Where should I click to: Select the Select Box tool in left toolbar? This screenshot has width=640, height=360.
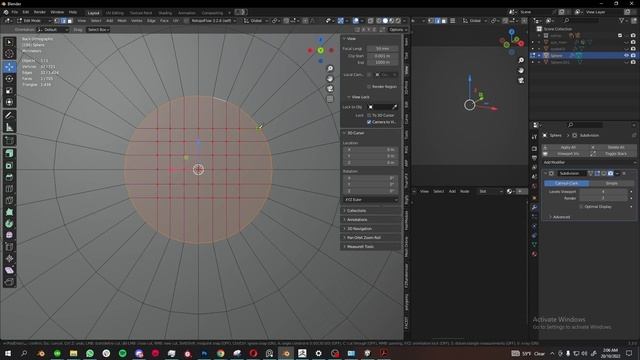pyautogui.click(x=9, y=42)
